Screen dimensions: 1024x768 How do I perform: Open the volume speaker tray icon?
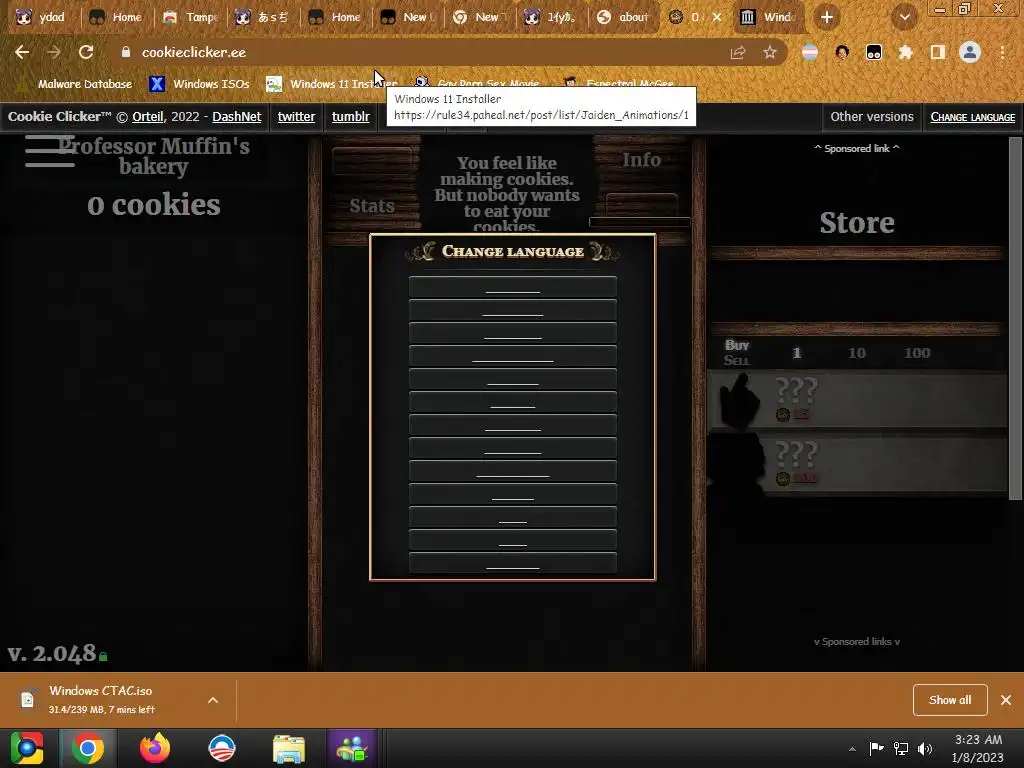coord(925,748)
